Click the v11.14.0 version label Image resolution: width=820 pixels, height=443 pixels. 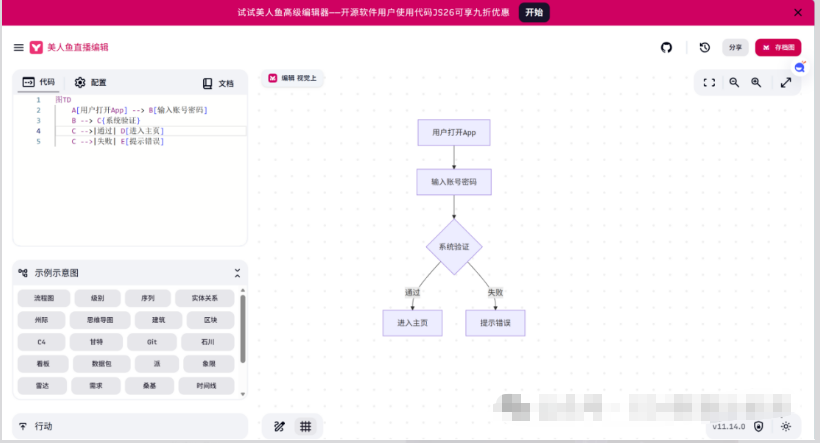point(728,427)
